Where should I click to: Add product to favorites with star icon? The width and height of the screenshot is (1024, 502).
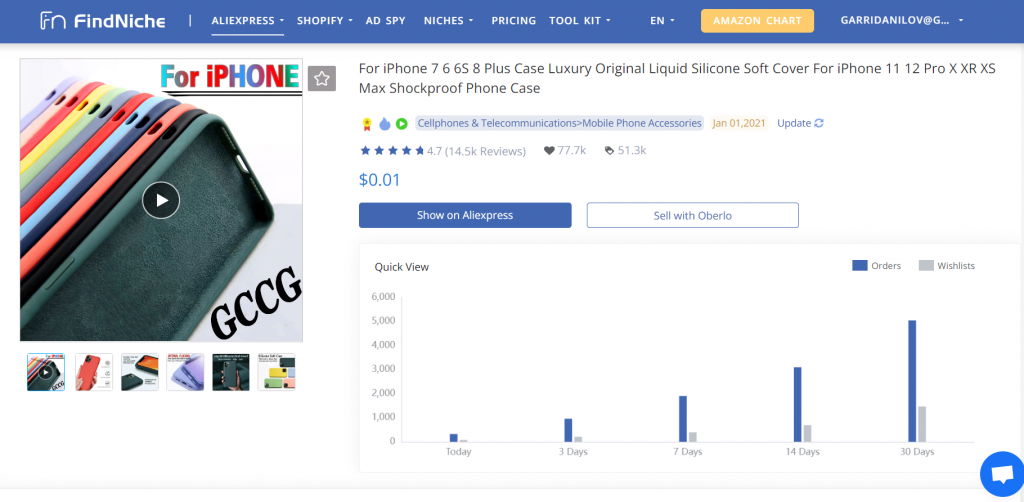click(321, 79)
